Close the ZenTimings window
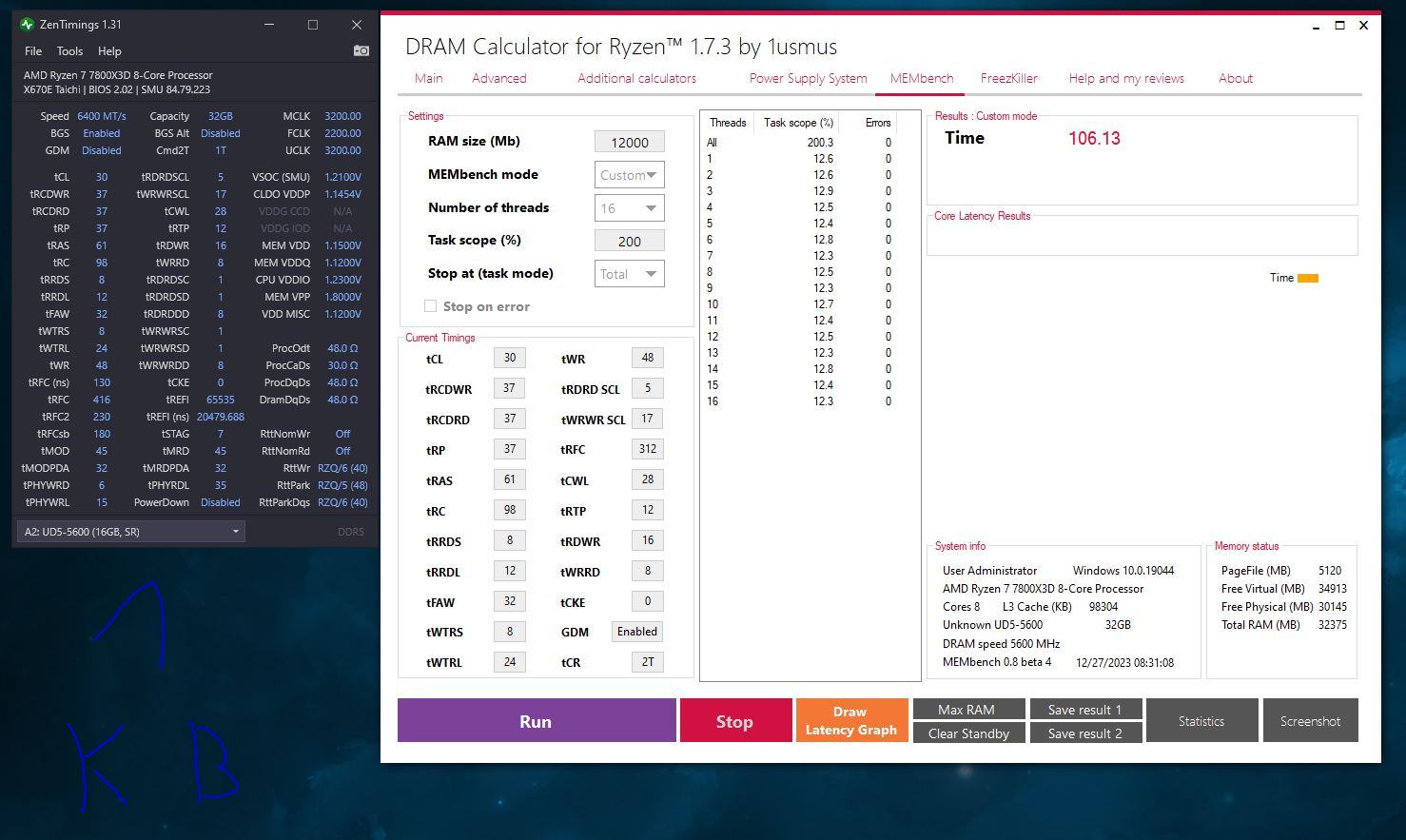Image resolution: width=1406 pixels, height=840 pixels. (357, 25)
